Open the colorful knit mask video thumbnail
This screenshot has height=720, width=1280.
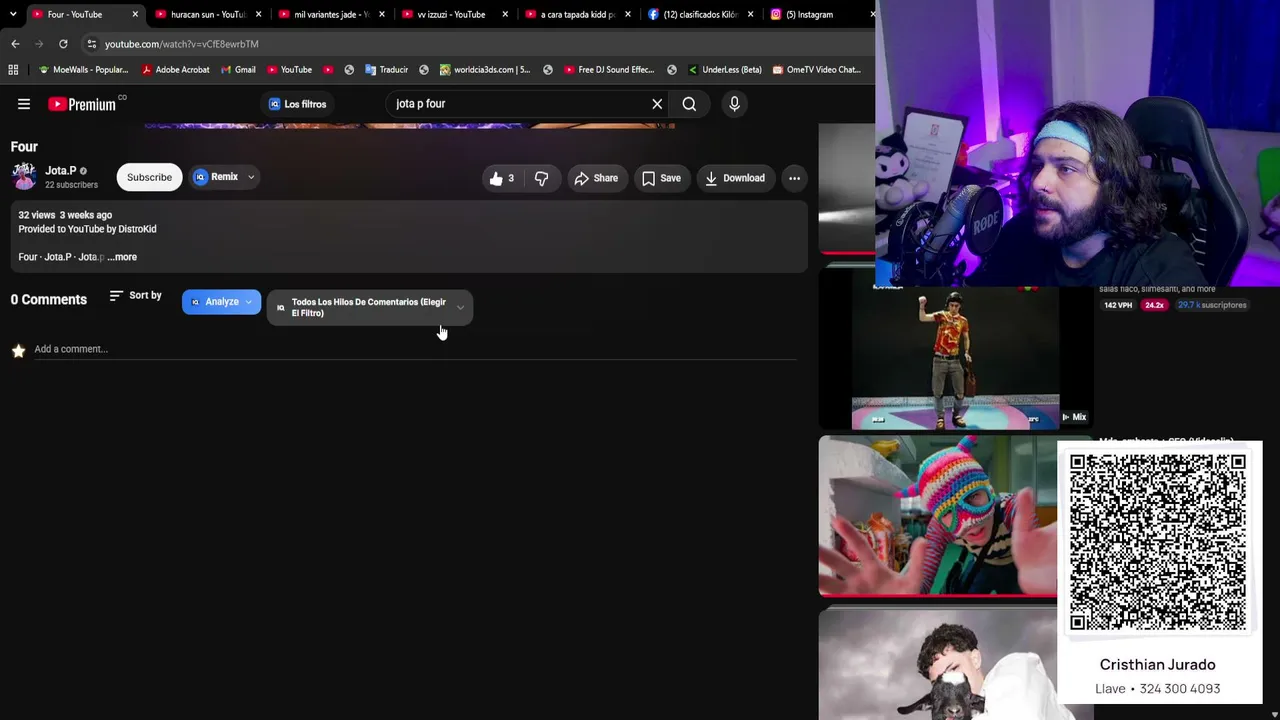tap(937, 516)
